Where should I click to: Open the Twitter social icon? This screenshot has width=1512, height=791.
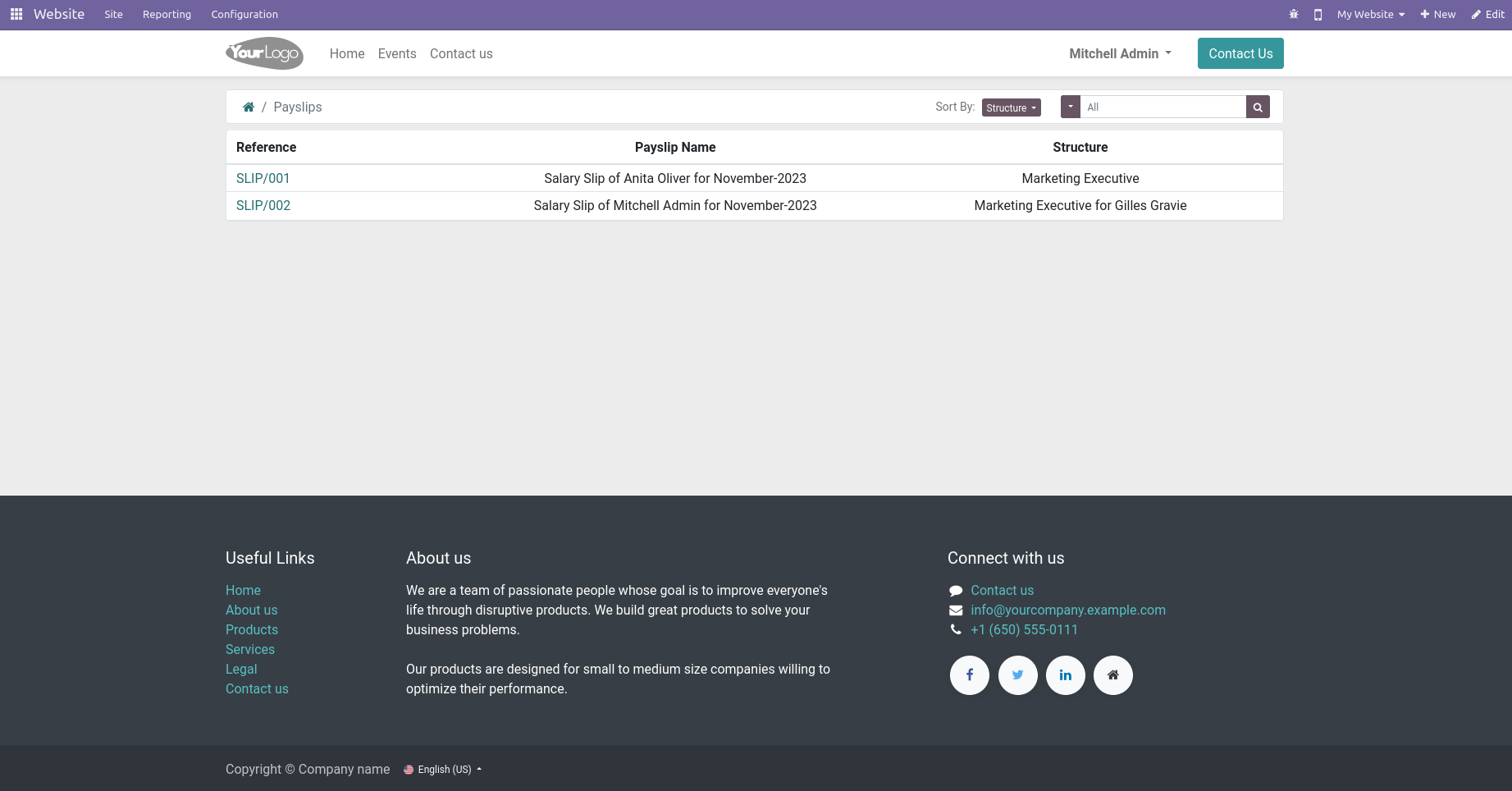point(1018,675)
